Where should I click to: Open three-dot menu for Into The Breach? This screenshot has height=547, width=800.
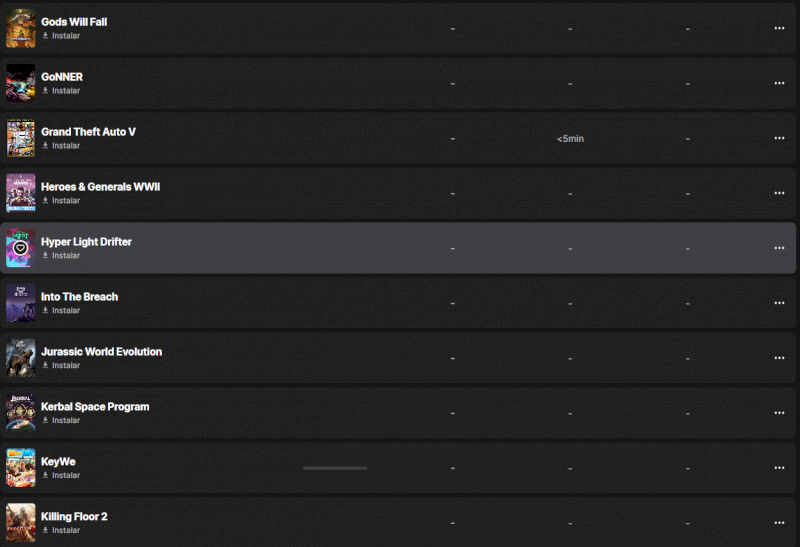click(779, 303)
